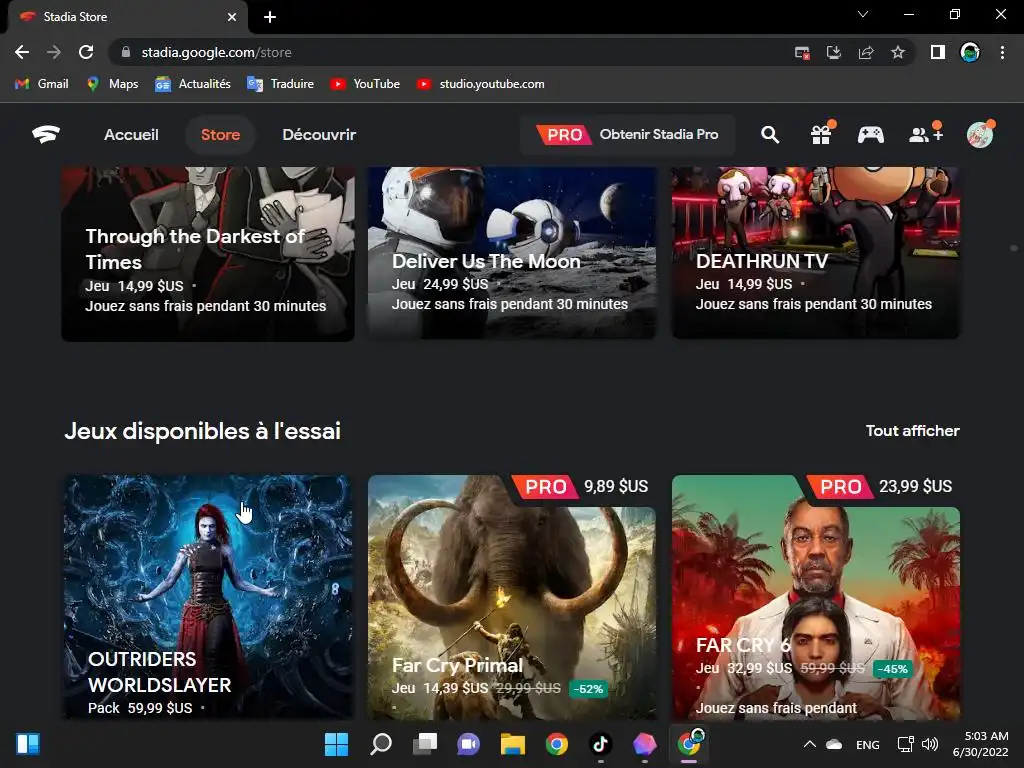Open Actualités bookmark

click(x=193, y=84)
